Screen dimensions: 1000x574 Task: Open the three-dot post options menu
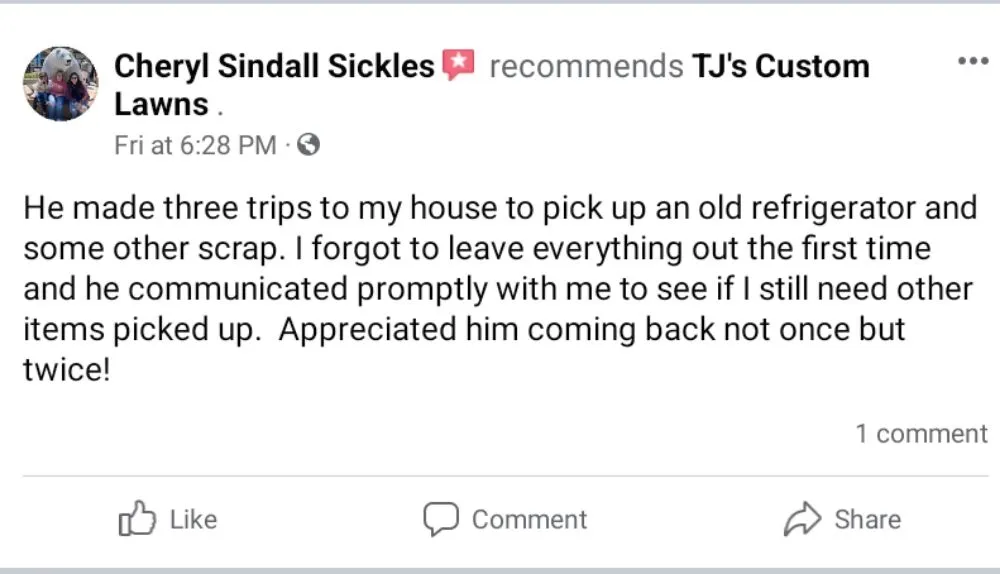point(972,61)
